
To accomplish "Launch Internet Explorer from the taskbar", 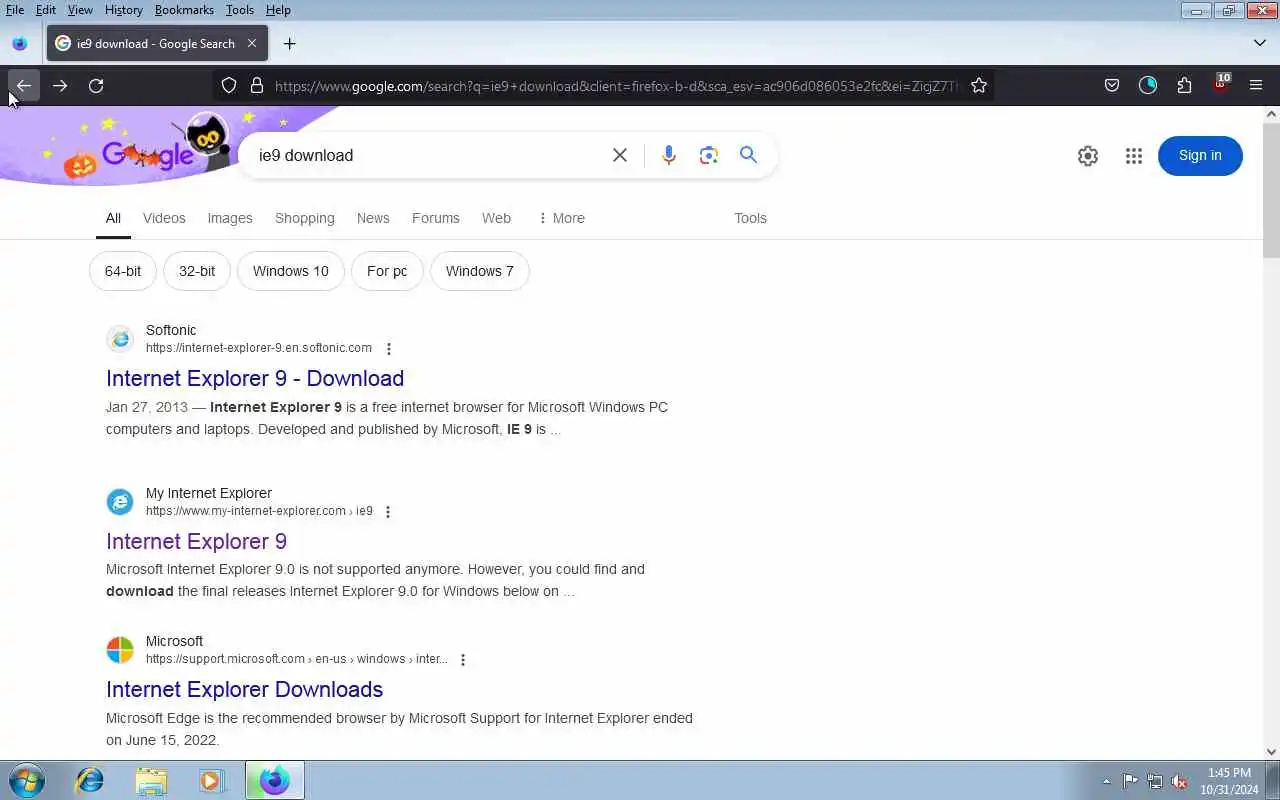I will (90, 780).
